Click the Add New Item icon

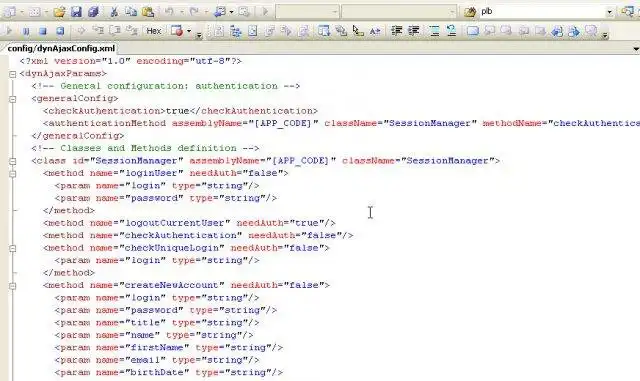coord(34,12)
